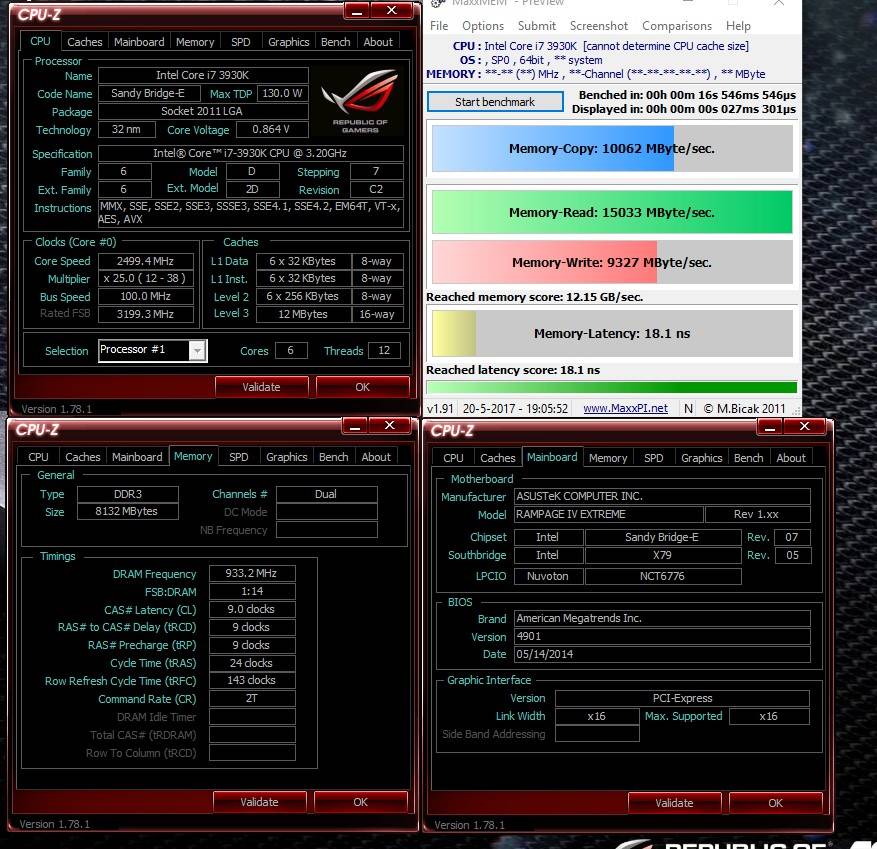877x849 pixels.
Task: Open SPD tab in Memory CPU-Z window
Action: coord(238,457)
